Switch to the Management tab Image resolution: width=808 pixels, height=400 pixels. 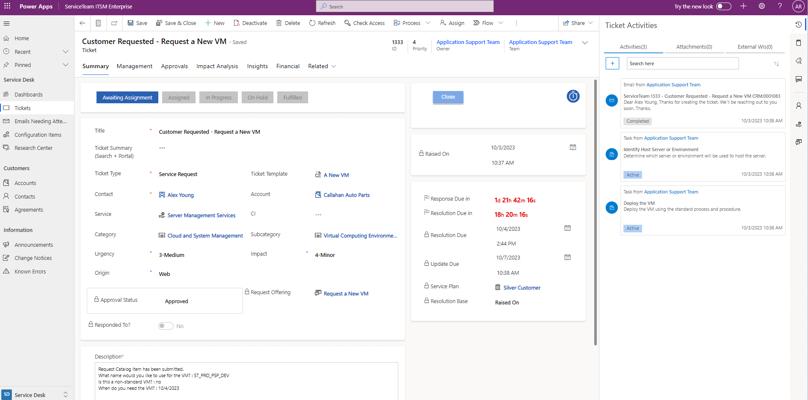pos(134,66)
